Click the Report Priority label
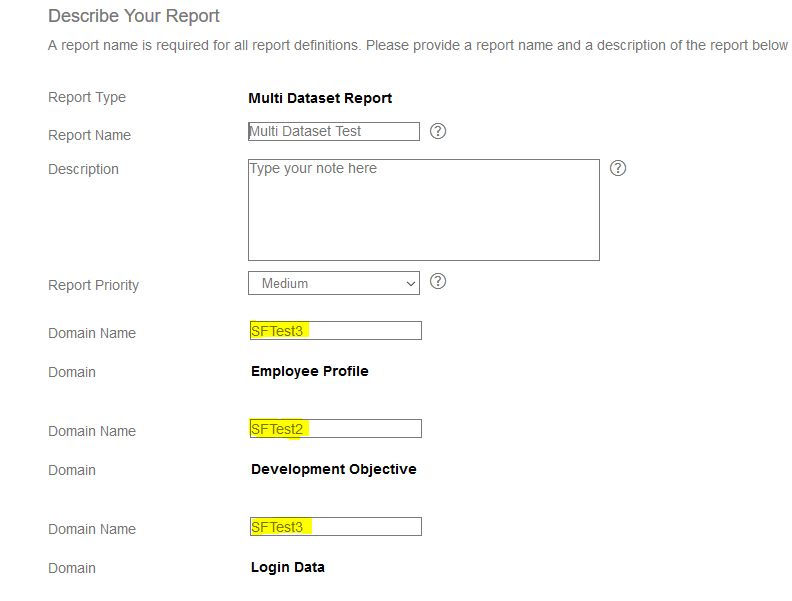The width and height of the screenshot is (792, 601). 93,285
